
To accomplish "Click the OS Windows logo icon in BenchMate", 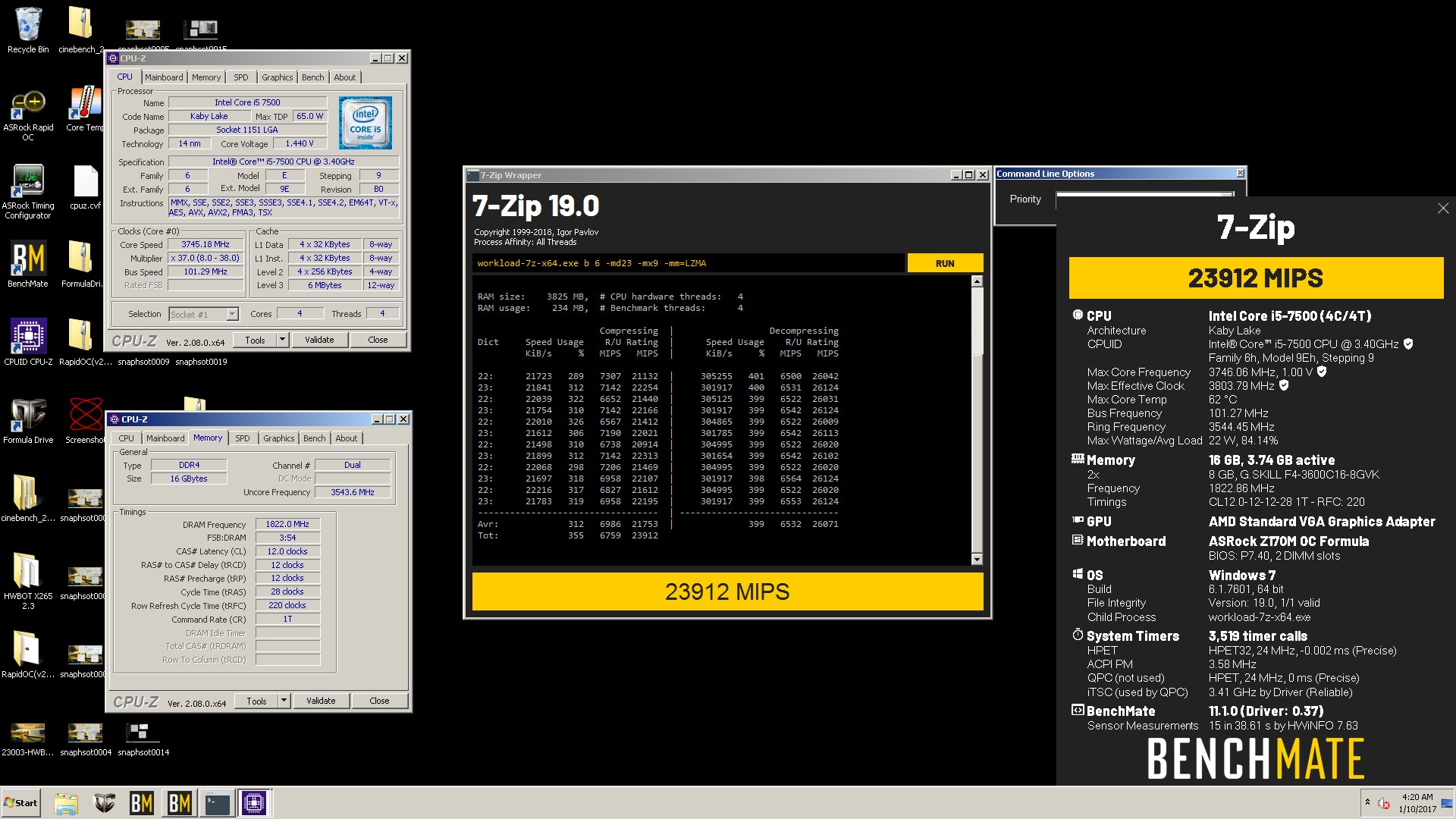I will 1078,574.
